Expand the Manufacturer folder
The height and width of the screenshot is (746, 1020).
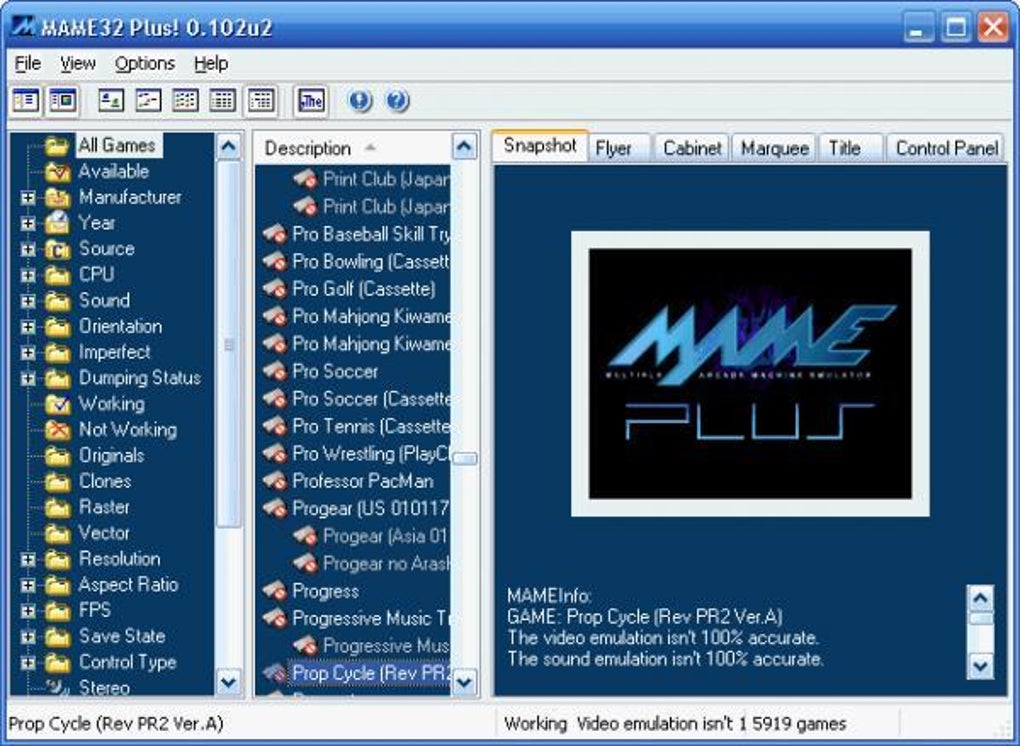[27, 198]
